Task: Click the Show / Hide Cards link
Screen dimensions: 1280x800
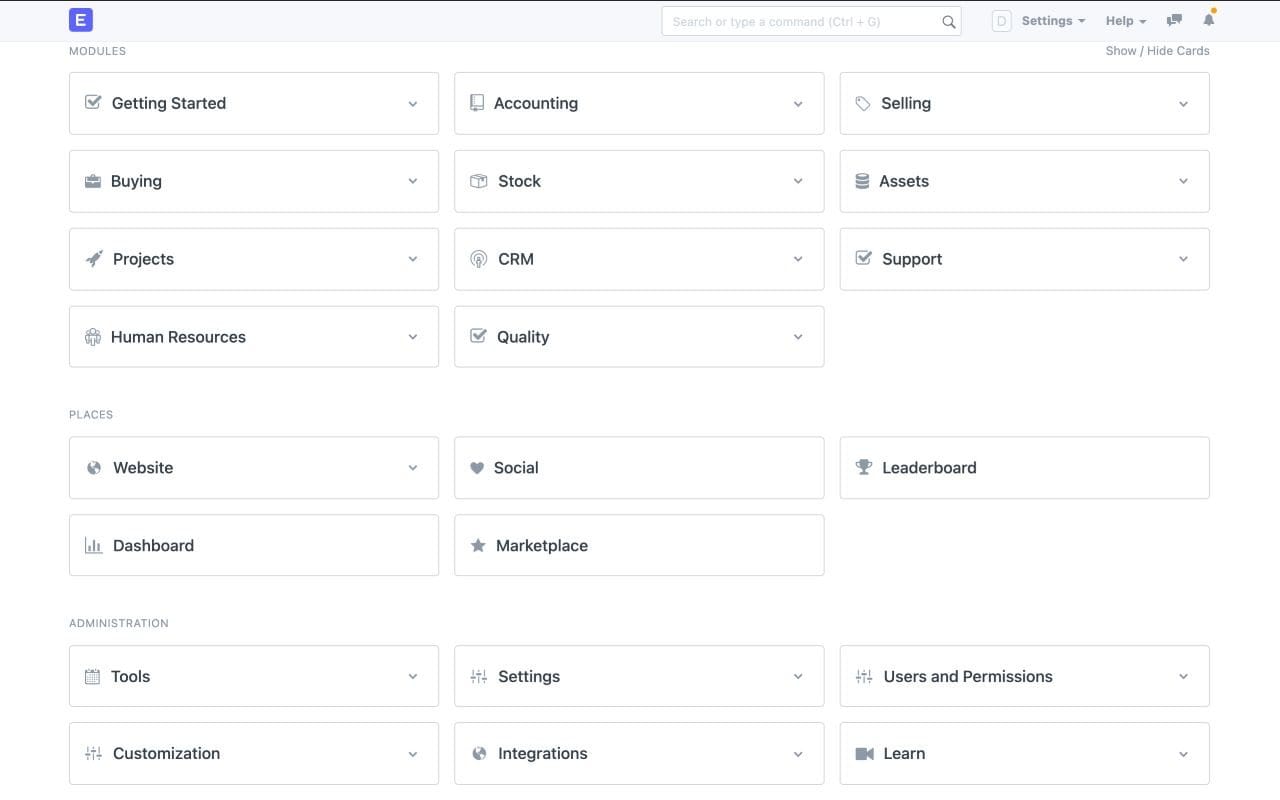Action: (x=1157, y=50)
